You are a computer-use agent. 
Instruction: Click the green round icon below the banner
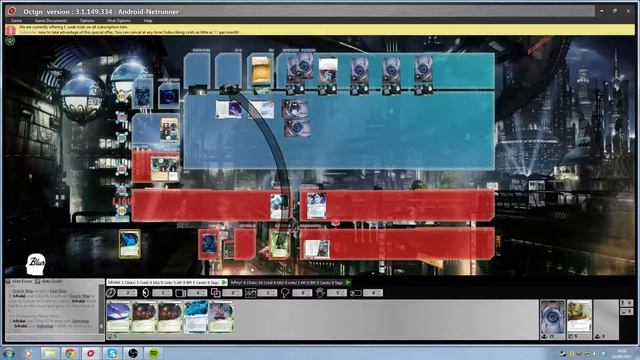coord(10,41)
